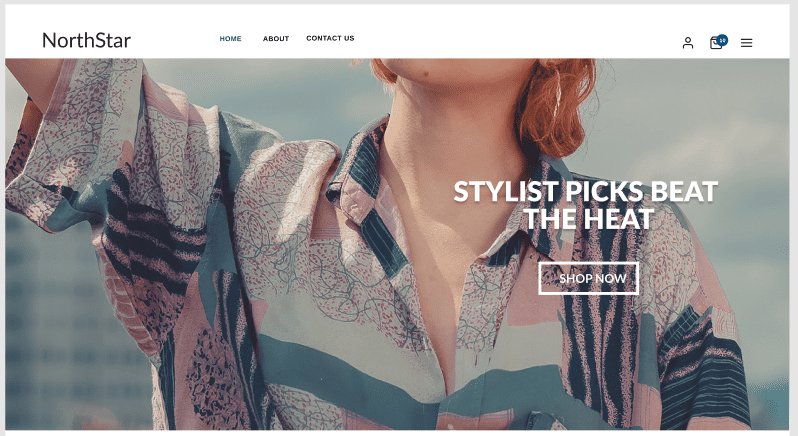Expand the hamburger menu icon
The height and width of the screenshot is (436, 798).
(746, 43)
